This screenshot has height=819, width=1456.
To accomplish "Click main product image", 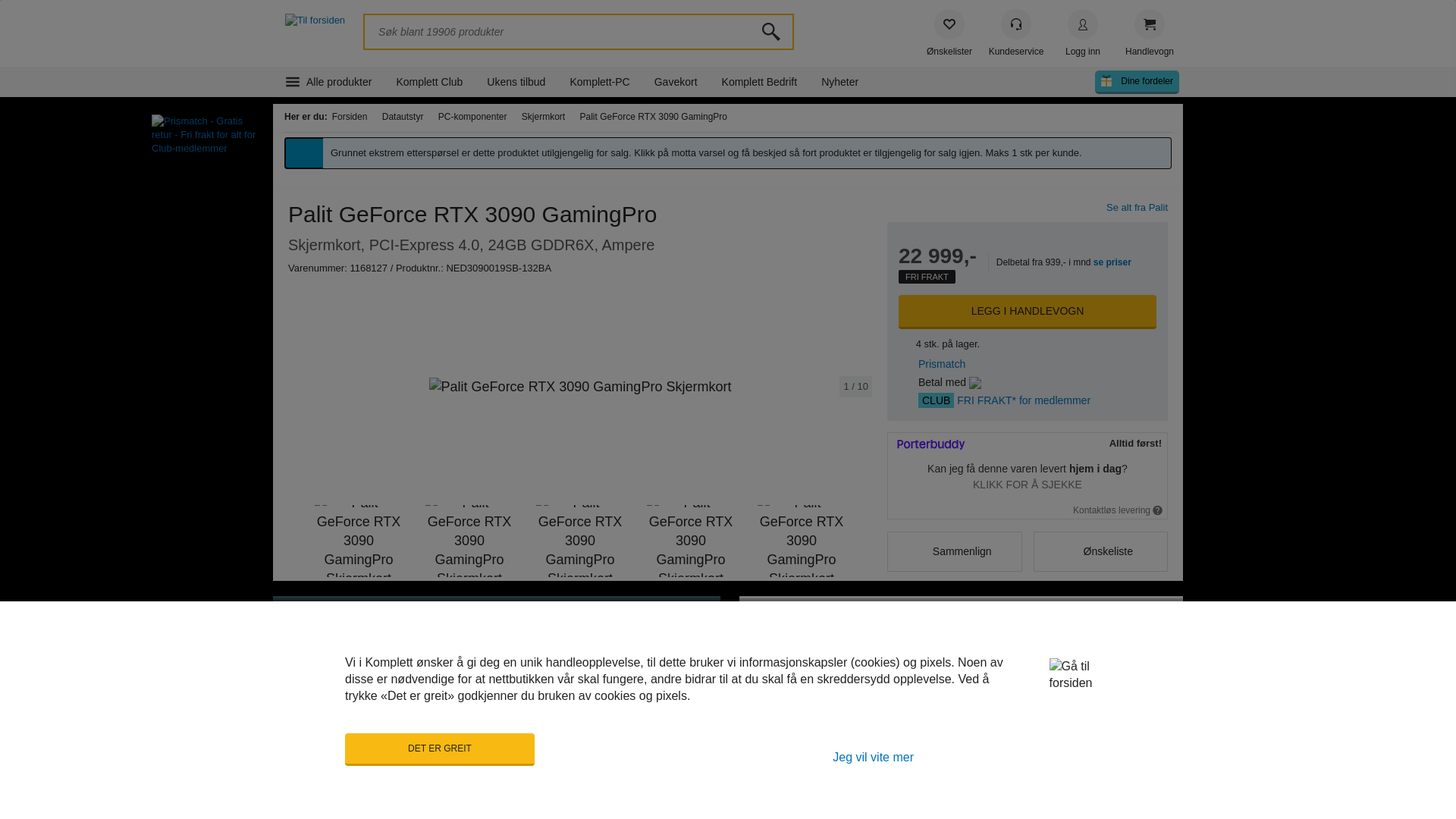I will [x=580, y=387].
